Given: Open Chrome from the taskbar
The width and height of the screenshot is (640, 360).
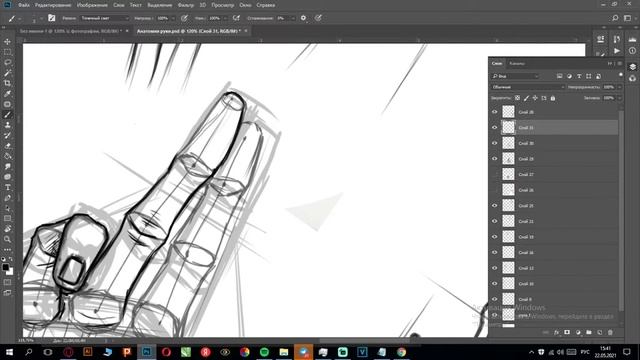Looking at the screenshot, I should pyautogui.click(x=401, y=352).
